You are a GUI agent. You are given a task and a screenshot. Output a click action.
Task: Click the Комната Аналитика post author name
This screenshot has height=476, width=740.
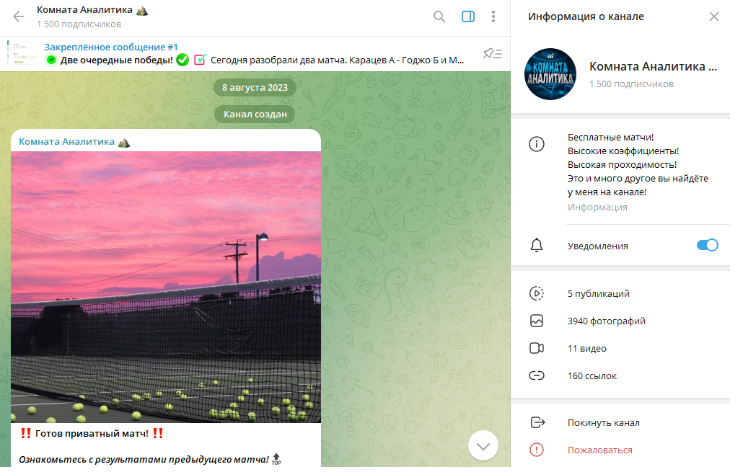pyautogui.click(x=66, y=142)
